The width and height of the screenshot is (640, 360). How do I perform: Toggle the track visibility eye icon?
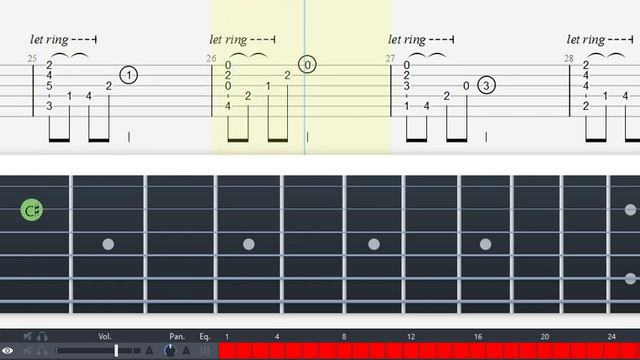(x=7, y=351)
